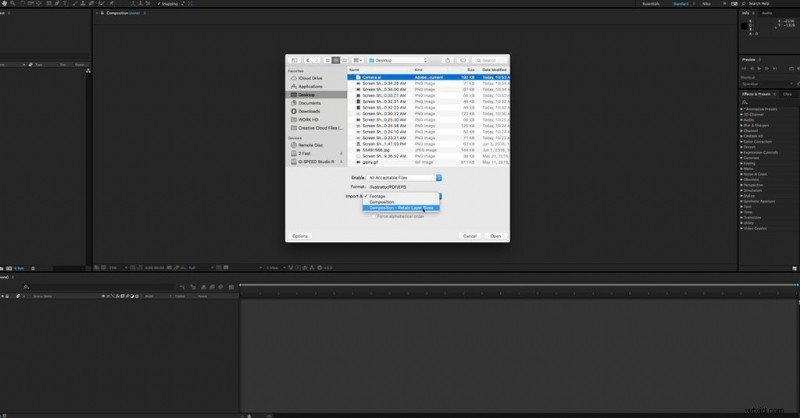Step to next frame in Preview panel

pyautogui.click(x=767, y=68)
